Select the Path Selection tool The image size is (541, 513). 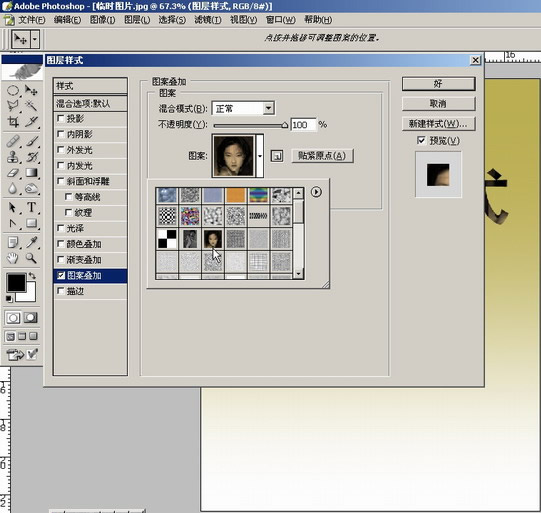(x=13, y=208)
